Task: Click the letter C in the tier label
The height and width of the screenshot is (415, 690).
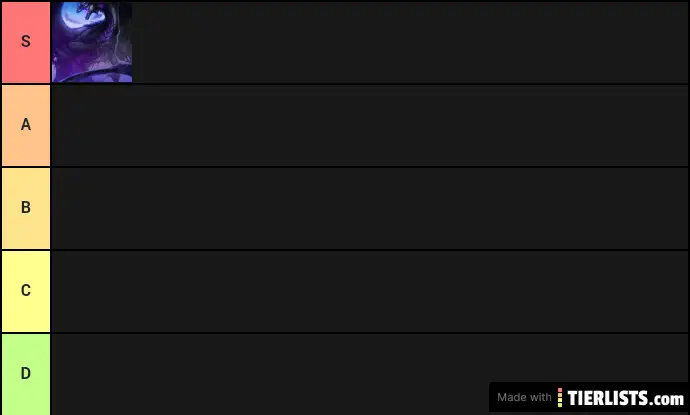Action: tap(26, 290)
